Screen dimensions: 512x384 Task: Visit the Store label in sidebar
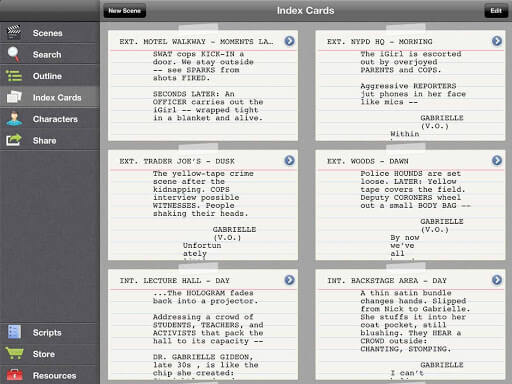pyautogui.click(x=44, y=354)
